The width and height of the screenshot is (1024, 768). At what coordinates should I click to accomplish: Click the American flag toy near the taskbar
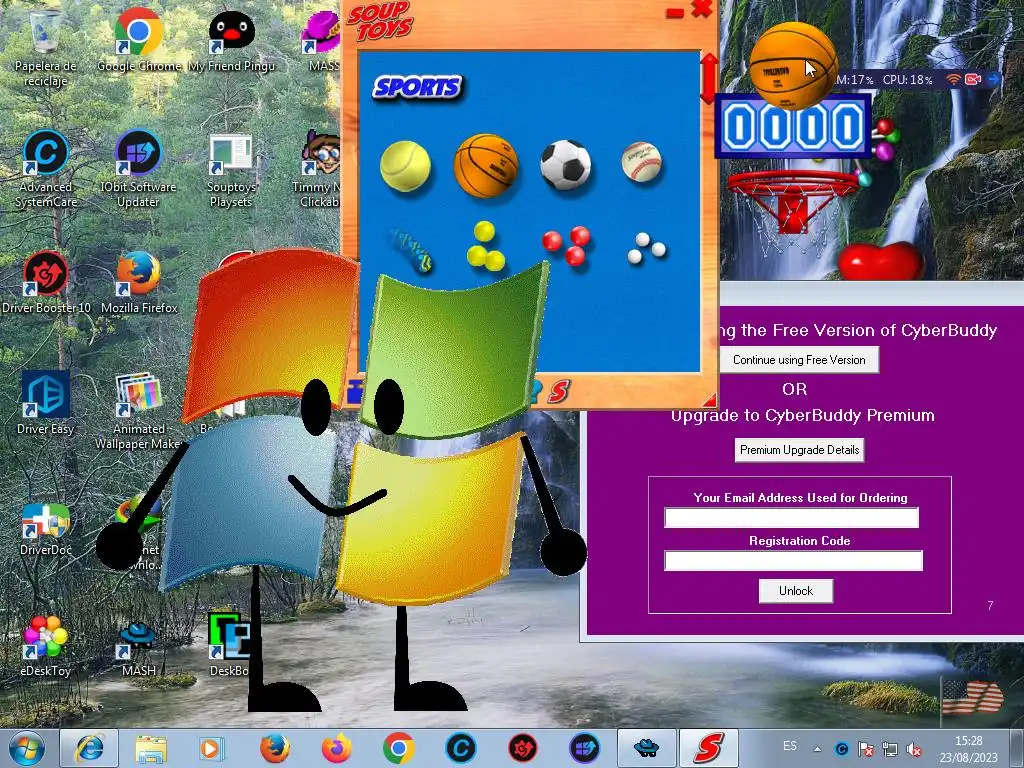(973, 697)
